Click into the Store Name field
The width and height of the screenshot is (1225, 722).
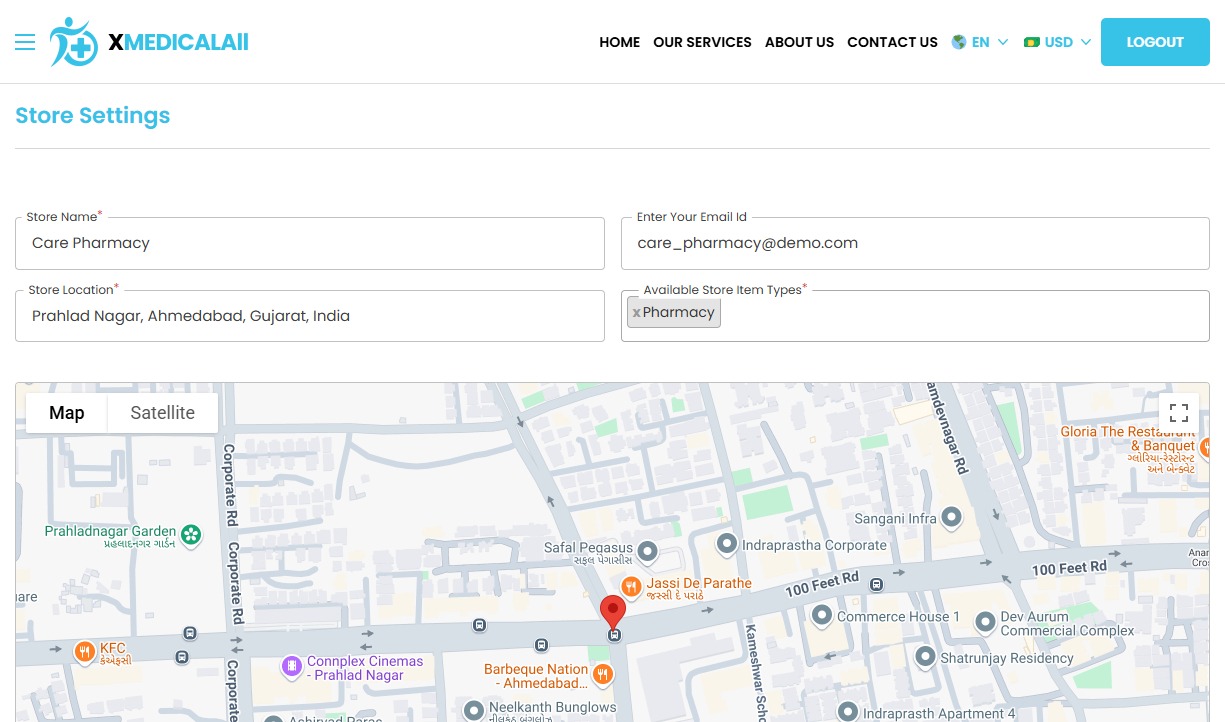(x=310, y=243)
